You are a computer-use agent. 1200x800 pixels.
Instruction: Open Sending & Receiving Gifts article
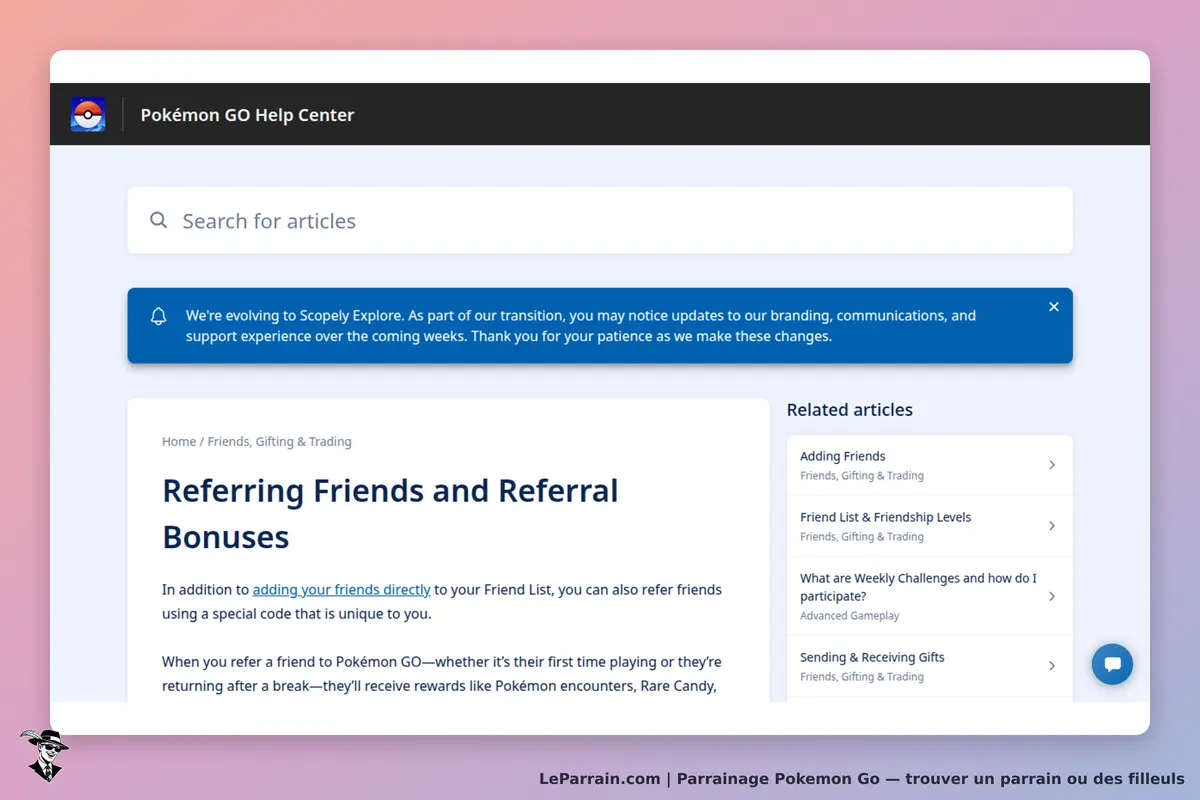click(930, 666)
